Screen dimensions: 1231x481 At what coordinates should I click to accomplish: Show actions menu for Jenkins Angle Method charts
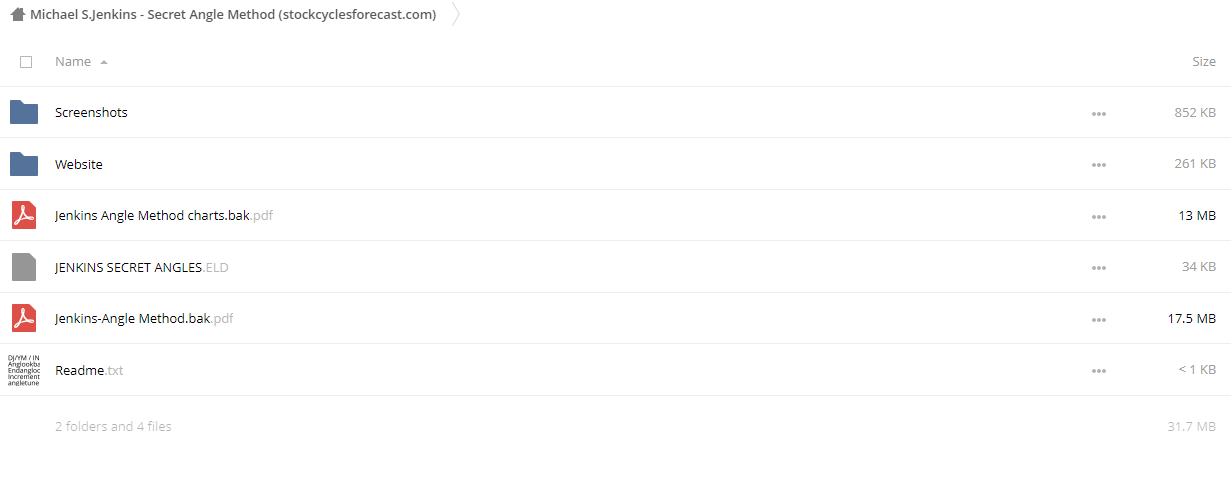(x=1099, y=216)
